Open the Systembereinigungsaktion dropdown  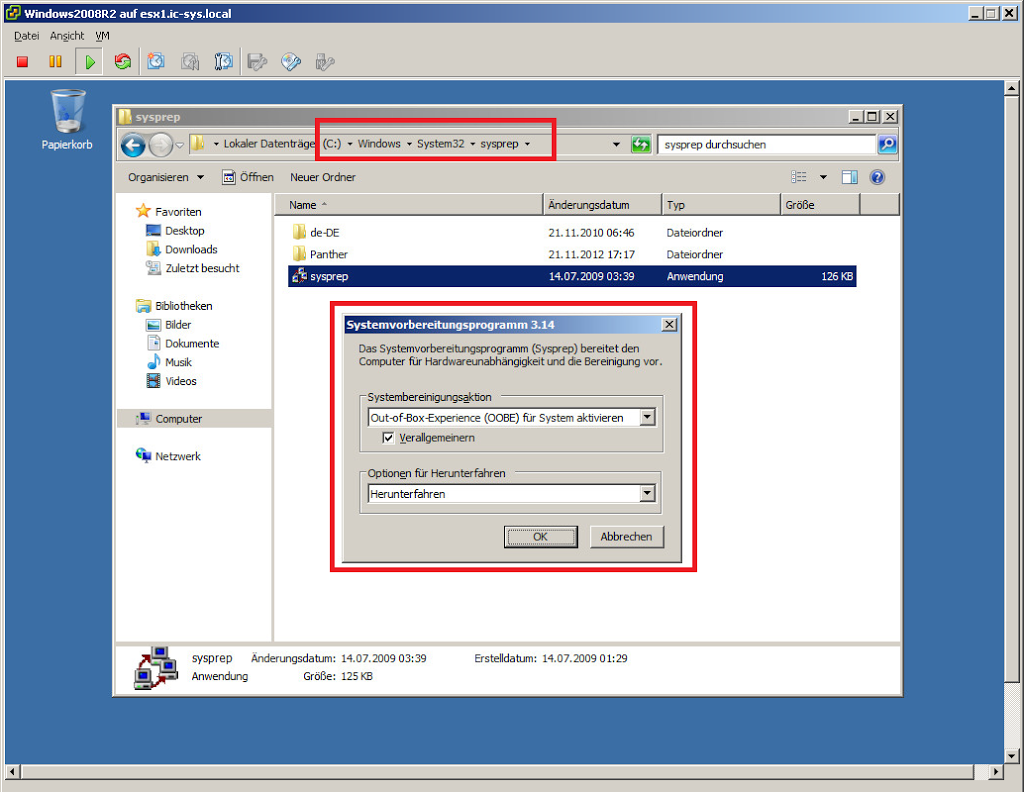point(647,417)
